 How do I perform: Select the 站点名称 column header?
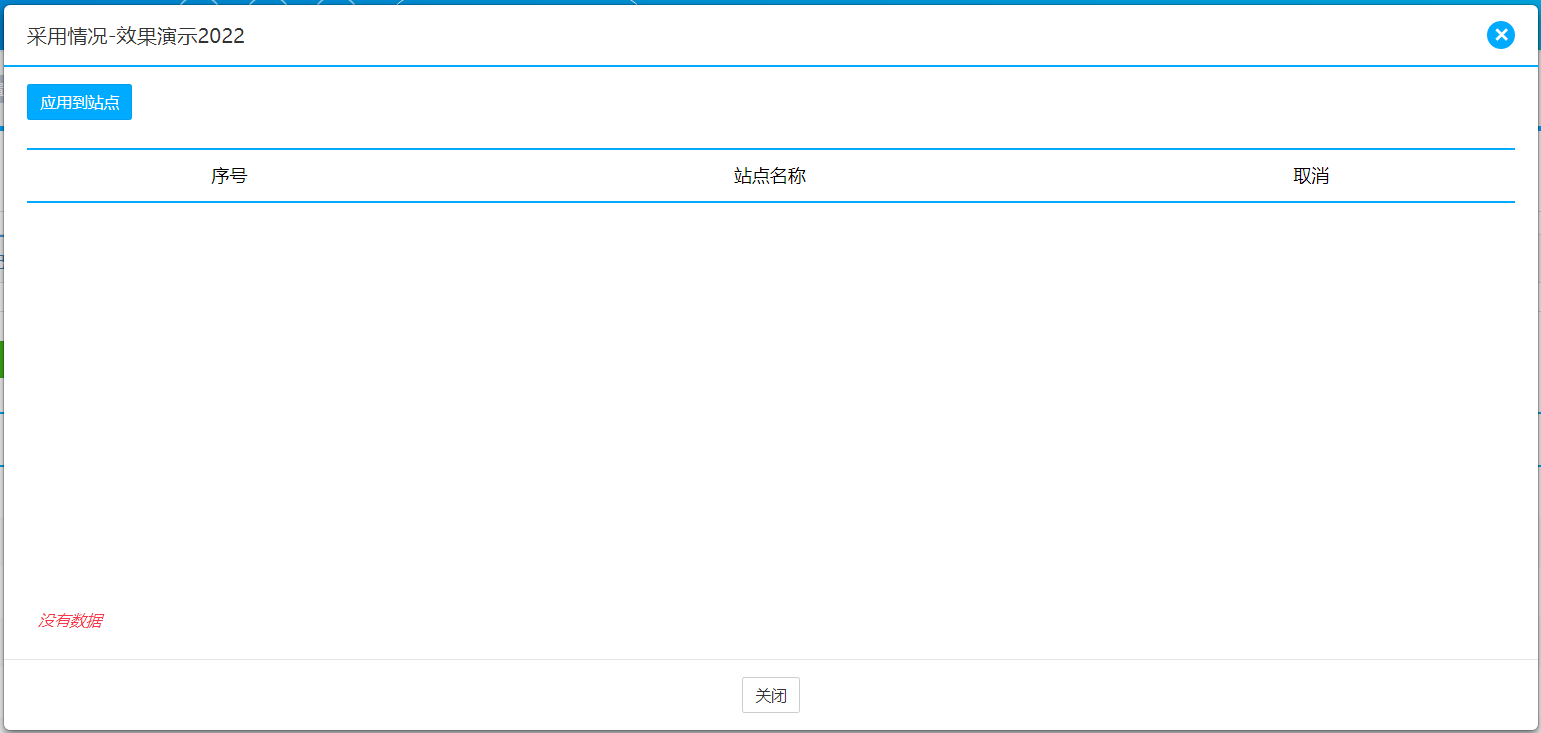[769, 176]
